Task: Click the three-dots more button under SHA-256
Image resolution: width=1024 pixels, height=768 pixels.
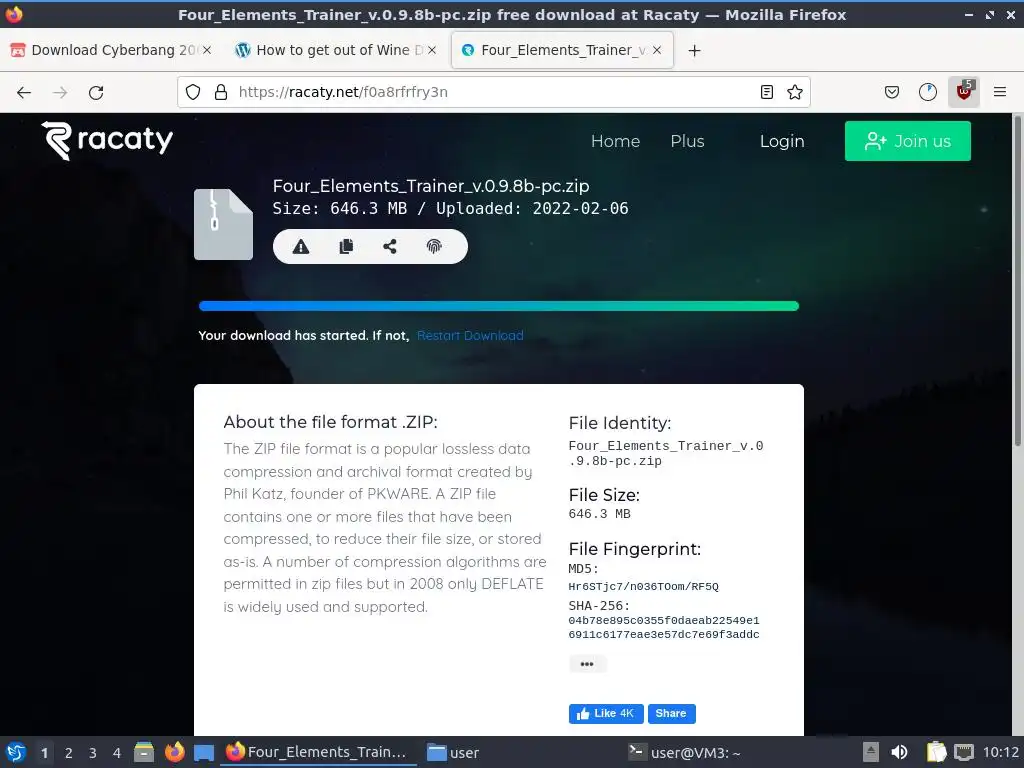Action: coord(587,664)
